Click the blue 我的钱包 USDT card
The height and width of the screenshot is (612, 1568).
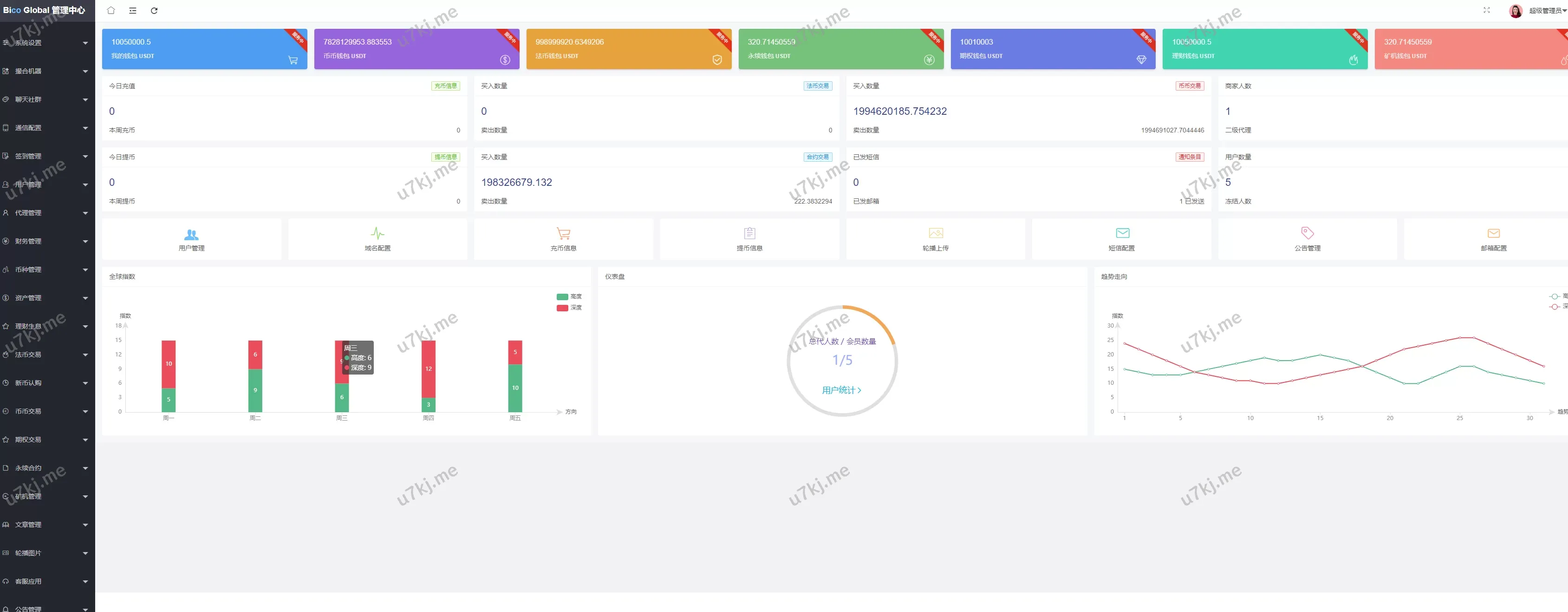(x=204, y=49)
